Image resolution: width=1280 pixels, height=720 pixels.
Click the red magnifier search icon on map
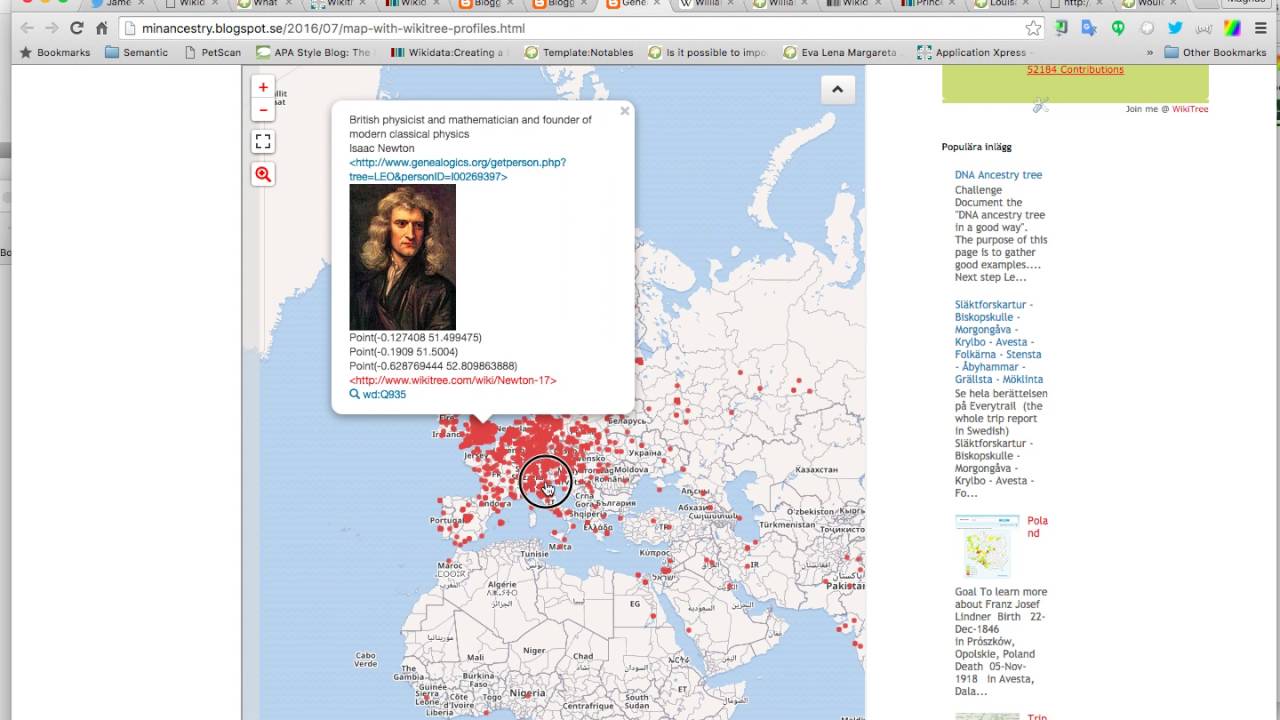tap(263, 174)
